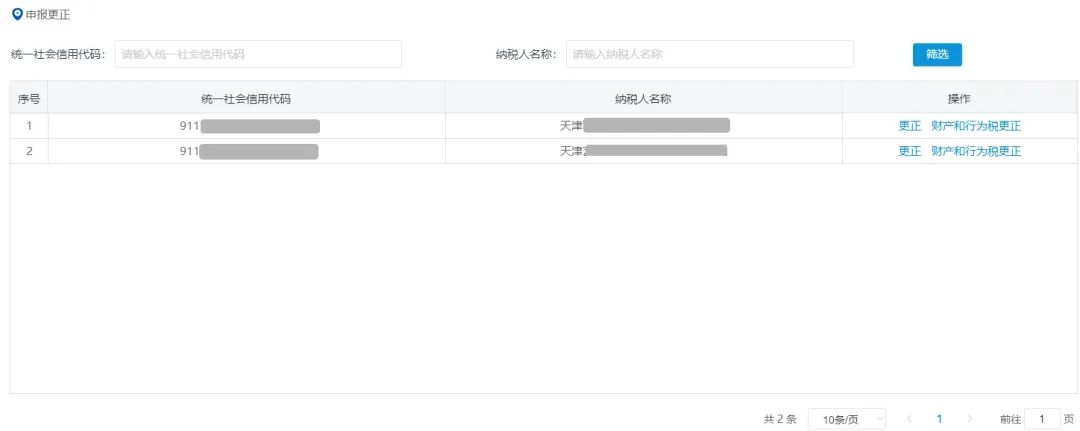The width and height of the screenshot is (1080, 431).
Task: Click the 纳税人名称 column header
Action: tap(643, 98)
